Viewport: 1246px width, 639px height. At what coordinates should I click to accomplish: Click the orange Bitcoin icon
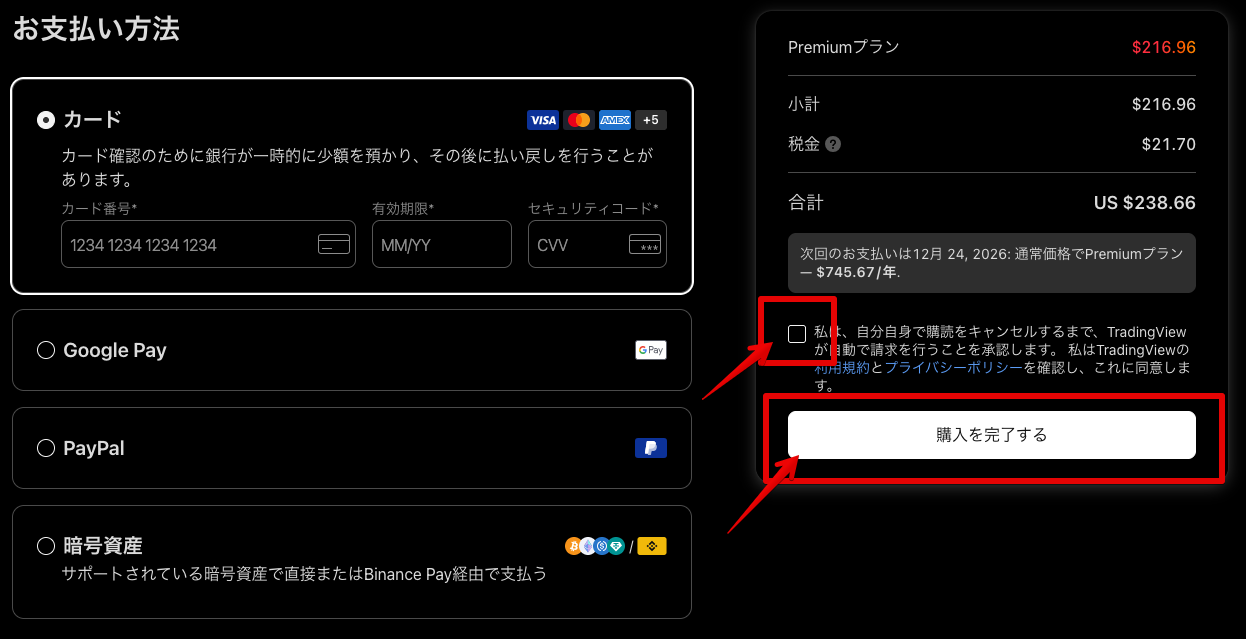(x=573, y=546)
